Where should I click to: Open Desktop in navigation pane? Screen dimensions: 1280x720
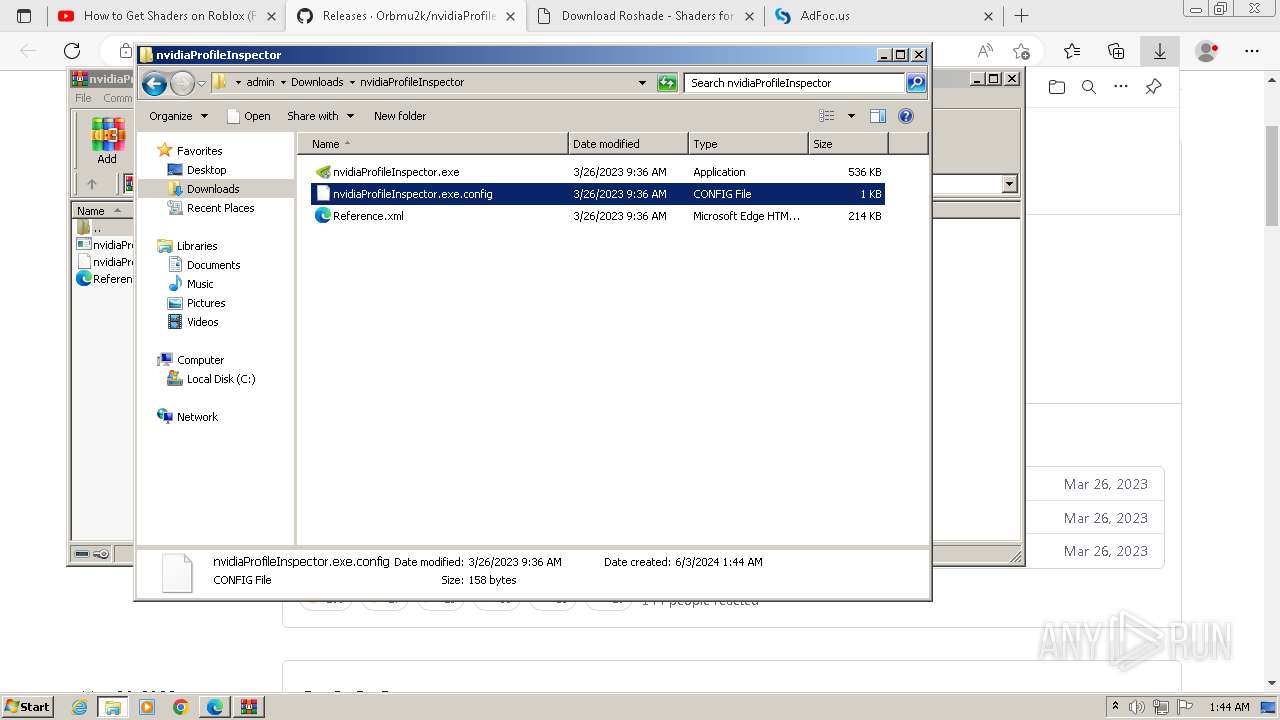click(206, 170)
